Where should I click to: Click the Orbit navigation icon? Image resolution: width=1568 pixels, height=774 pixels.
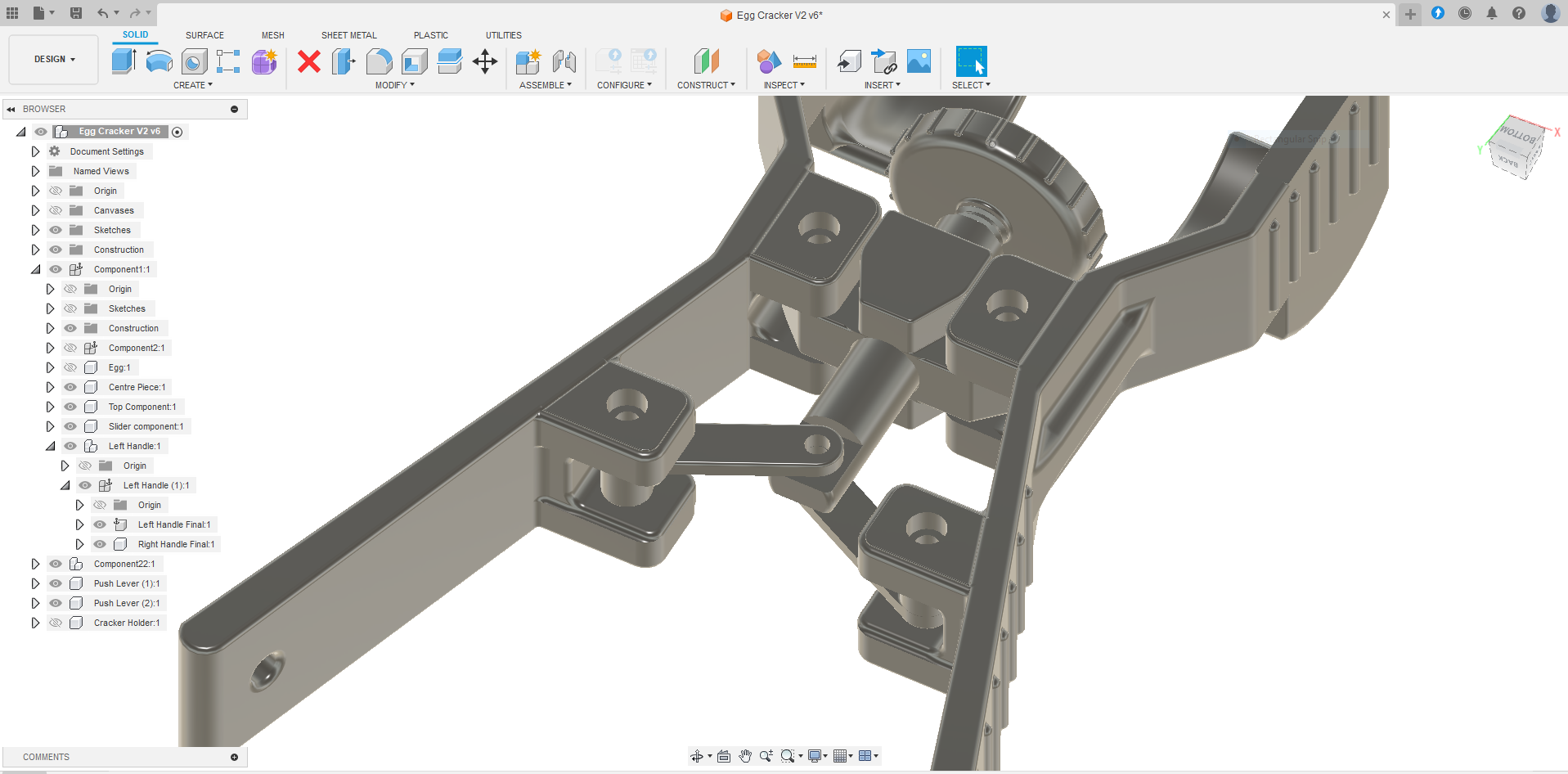pos(697,756)
